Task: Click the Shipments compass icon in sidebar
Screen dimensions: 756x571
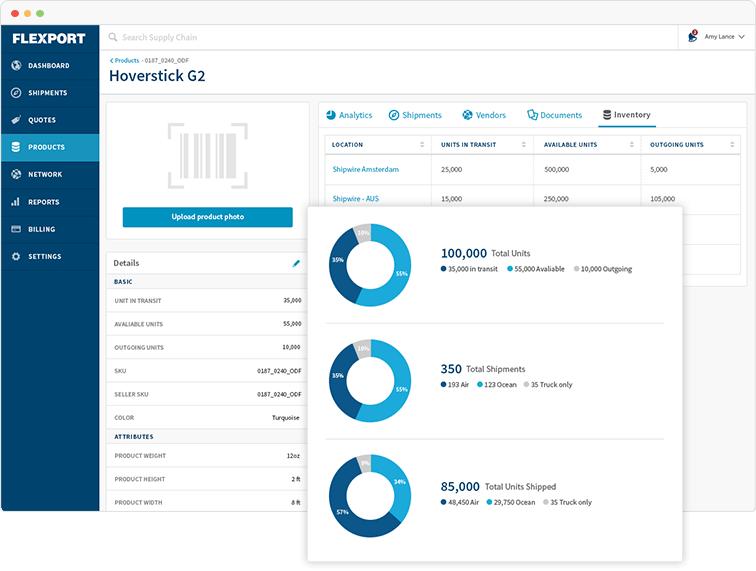Action: 16,93
